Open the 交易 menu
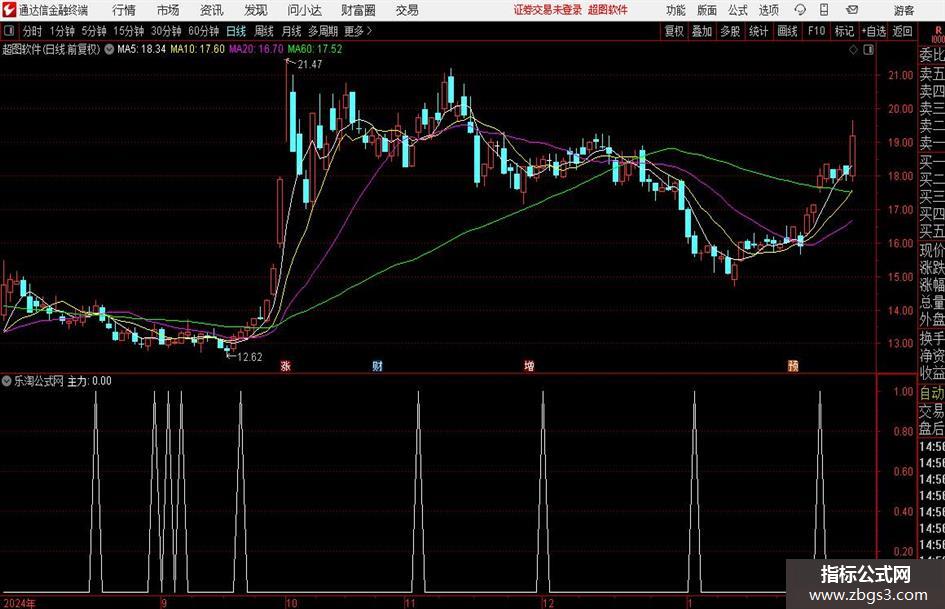 [x=407, y=10]
